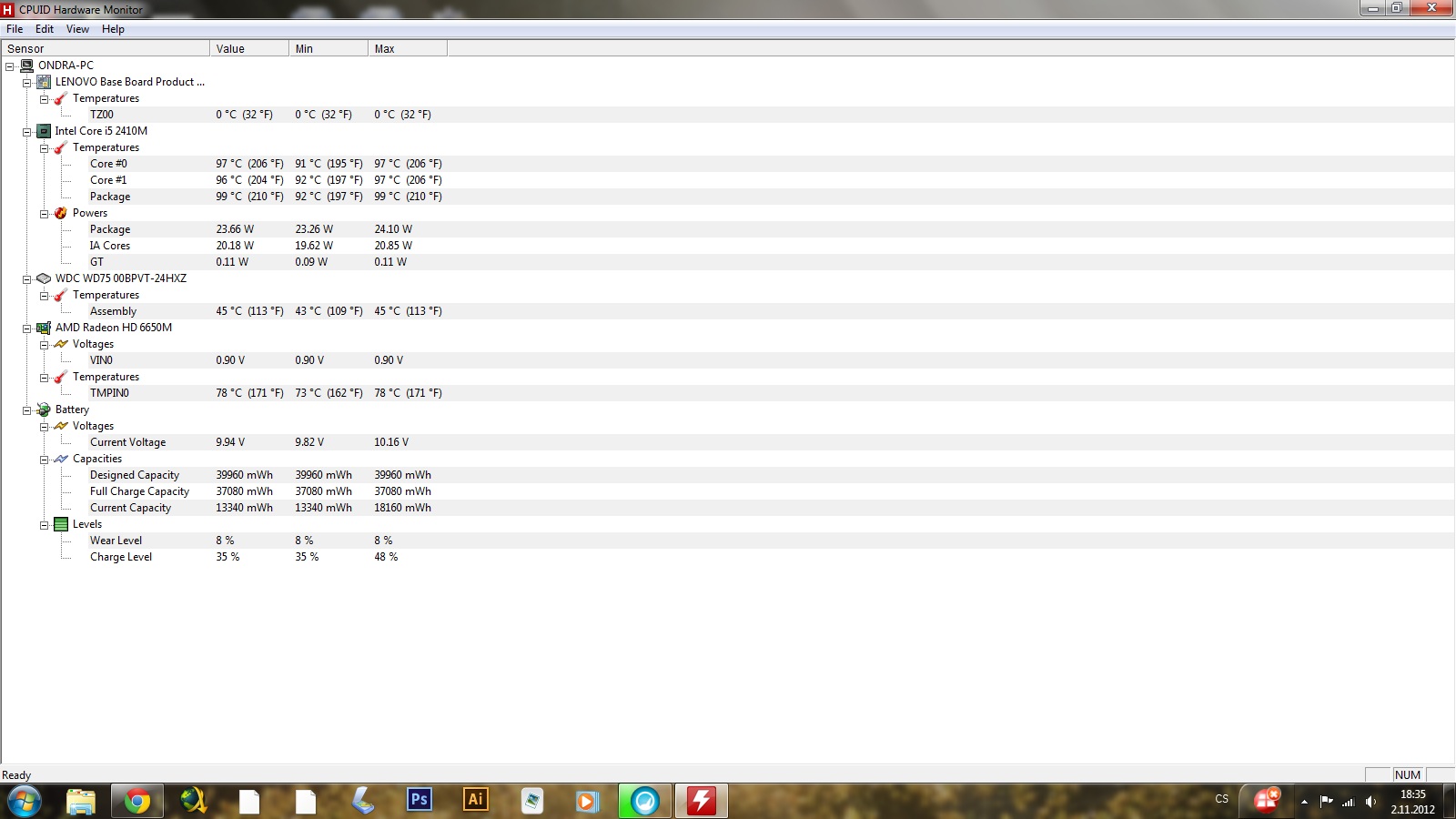This screenshot has height=819, width=1456.
Task: Open Photoshop from taskbar
Action: click(x=419, y=800)
